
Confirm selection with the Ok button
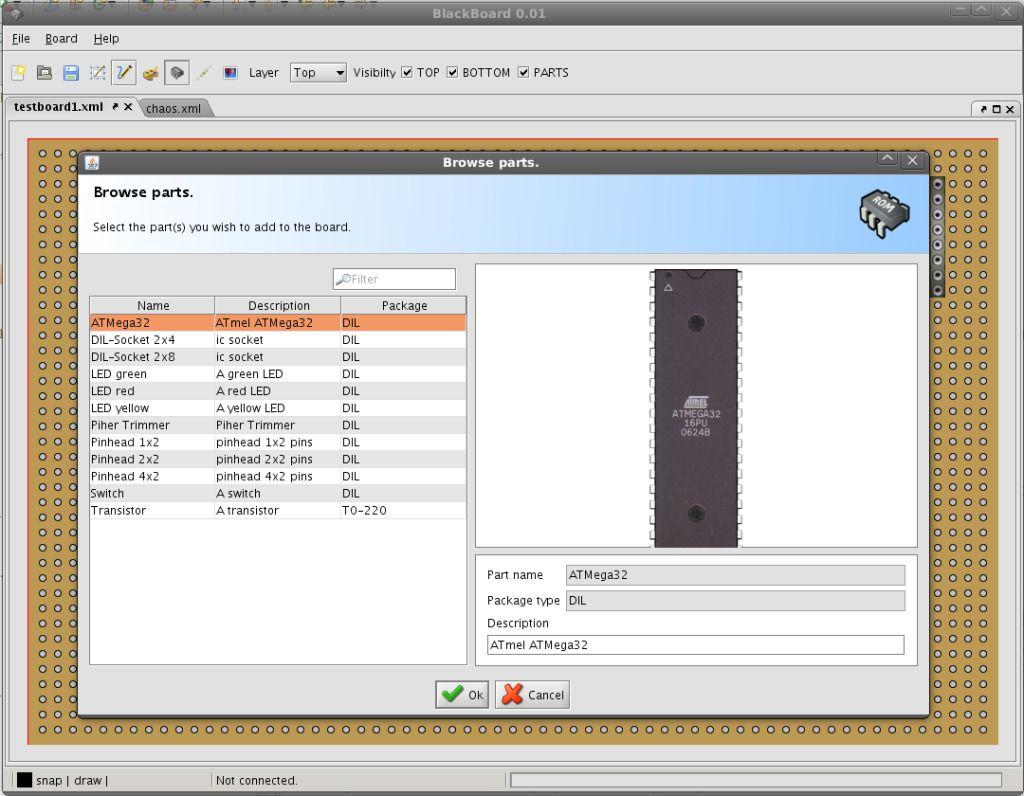point(462,695)
